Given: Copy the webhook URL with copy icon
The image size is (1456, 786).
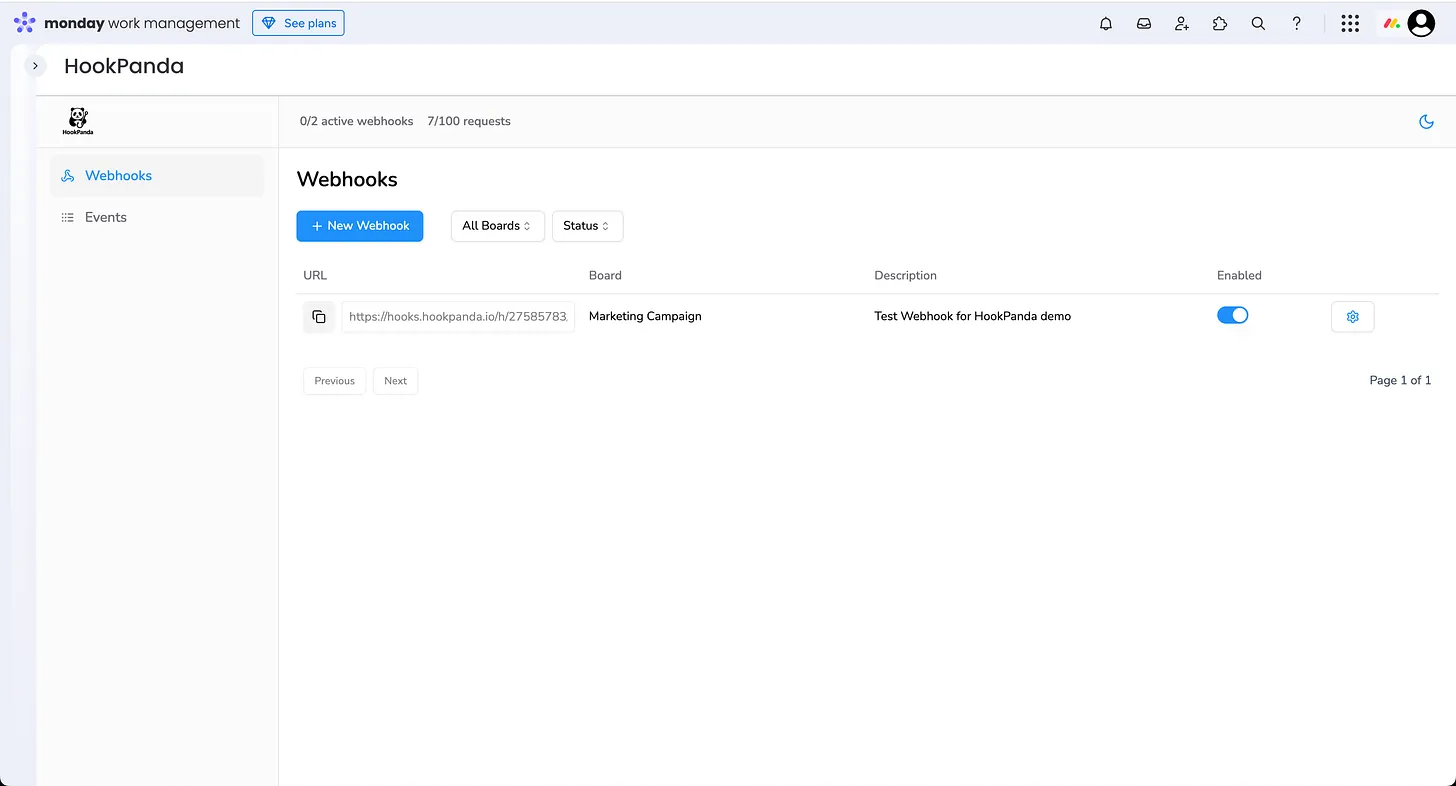Looking at the screenshot, I should [x=318, y=317].
